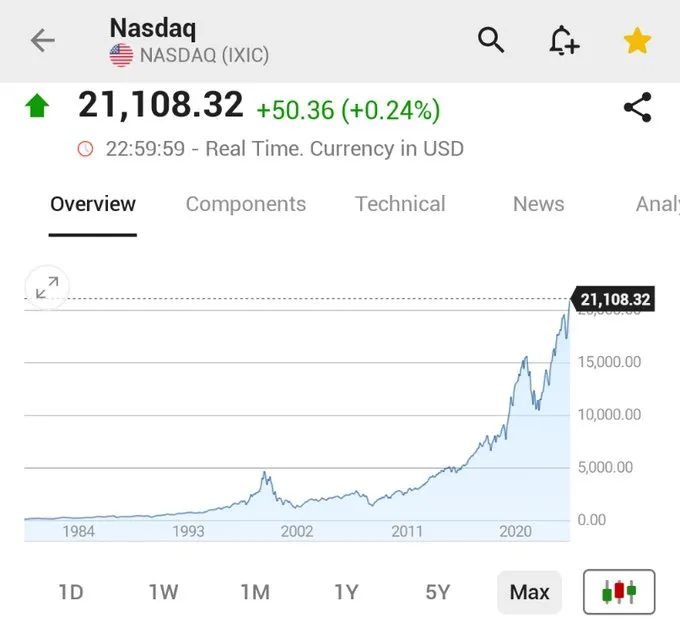Select the Max time range
680x628 pixels.
[x=529, y=592]
